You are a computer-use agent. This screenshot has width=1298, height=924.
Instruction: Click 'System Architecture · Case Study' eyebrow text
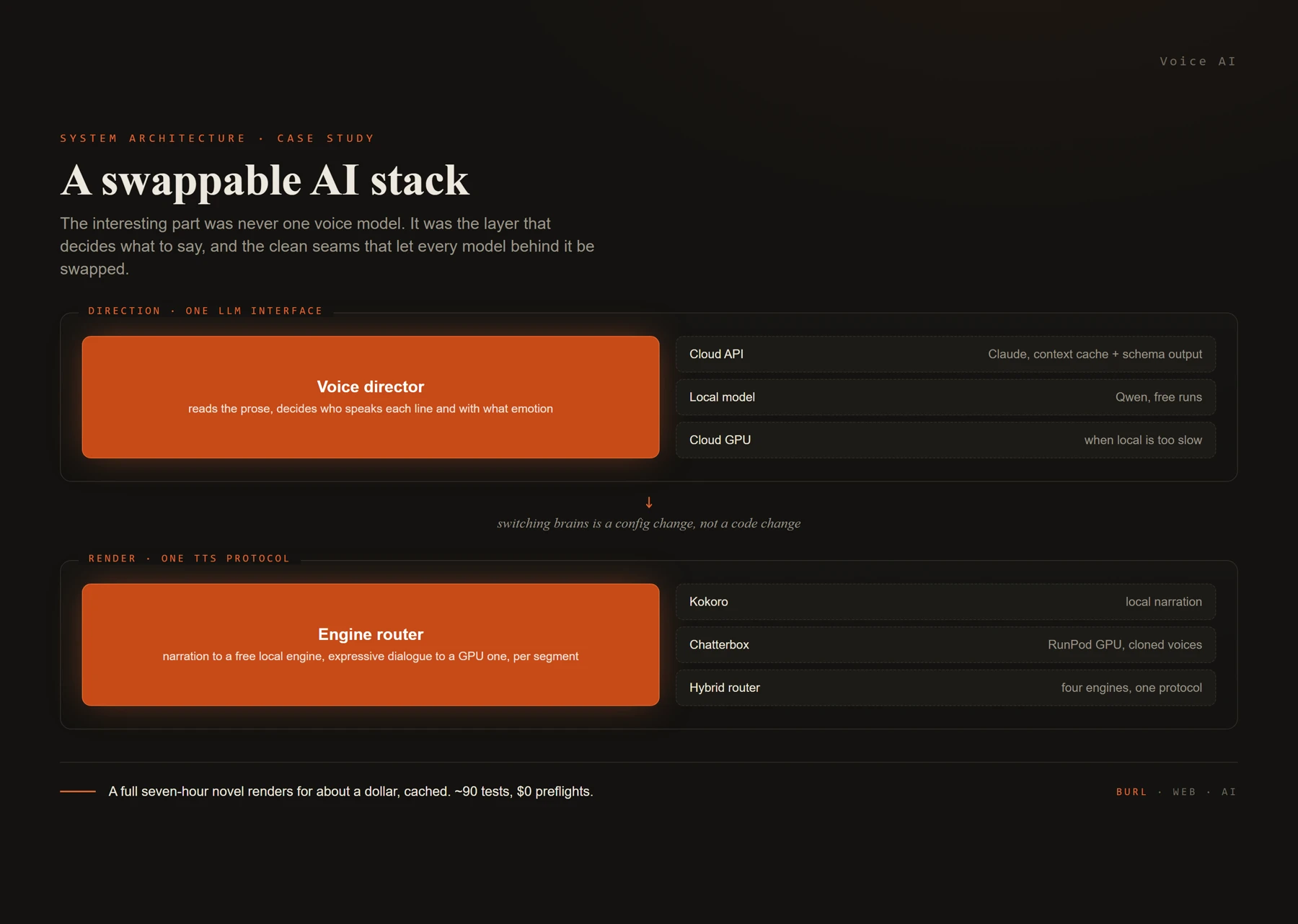[x=217, y=138]
